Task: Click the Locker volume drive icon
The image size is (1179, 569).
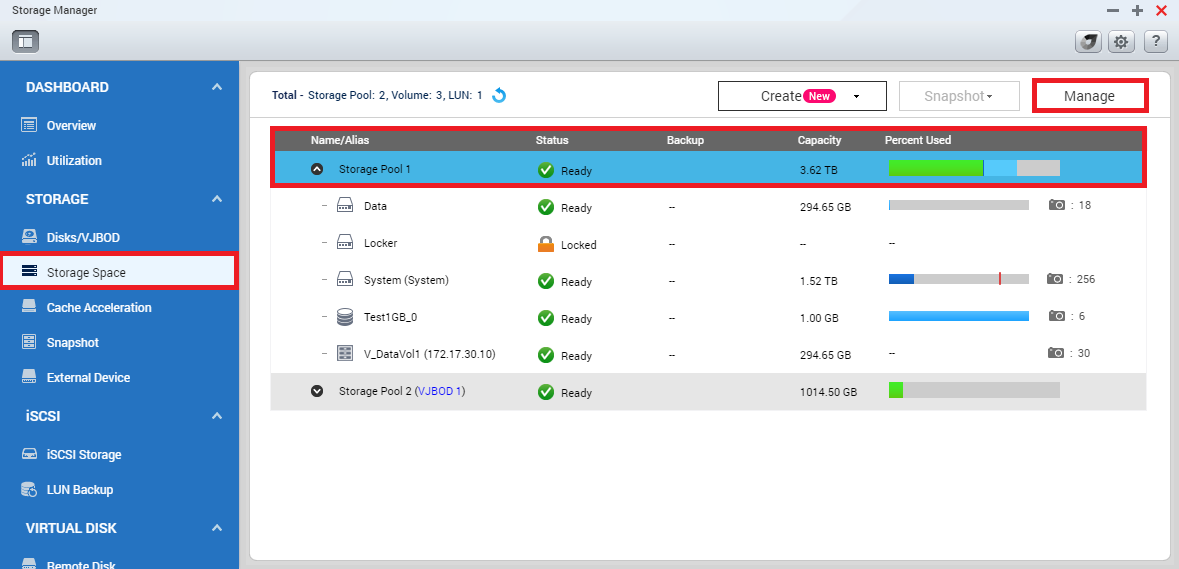Action: (x=344, y=242)
